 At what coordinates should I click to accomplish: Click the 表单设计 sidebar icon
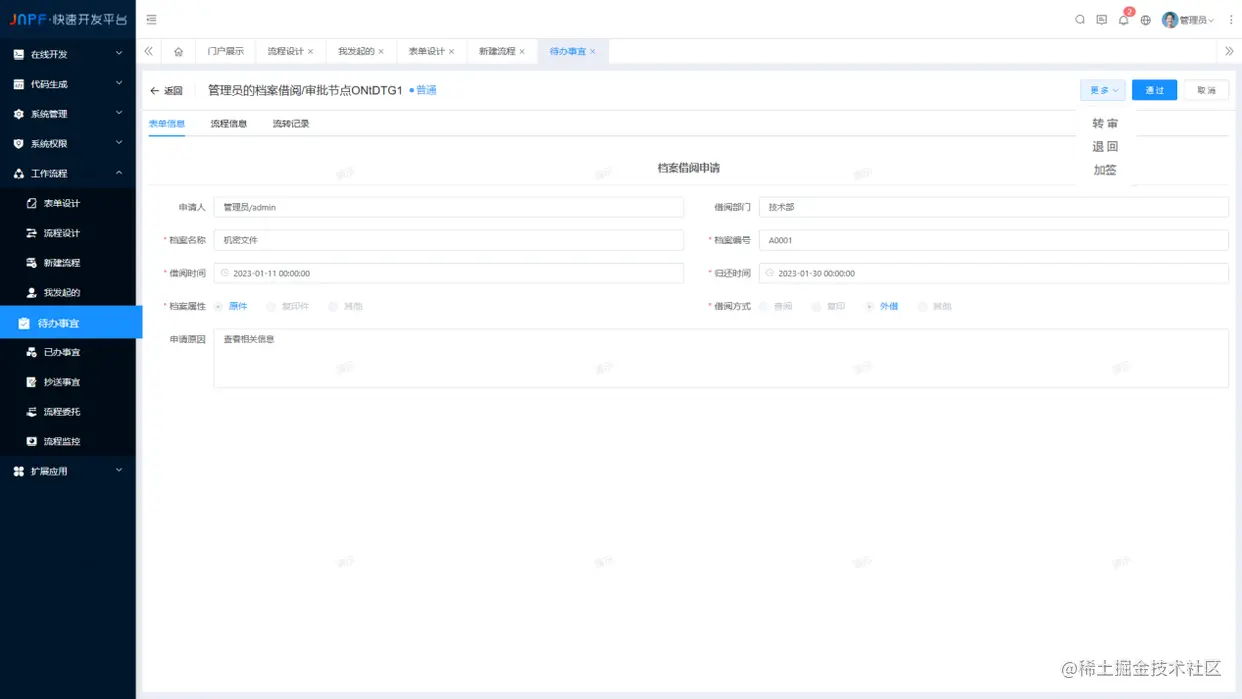tap(31, 203)
